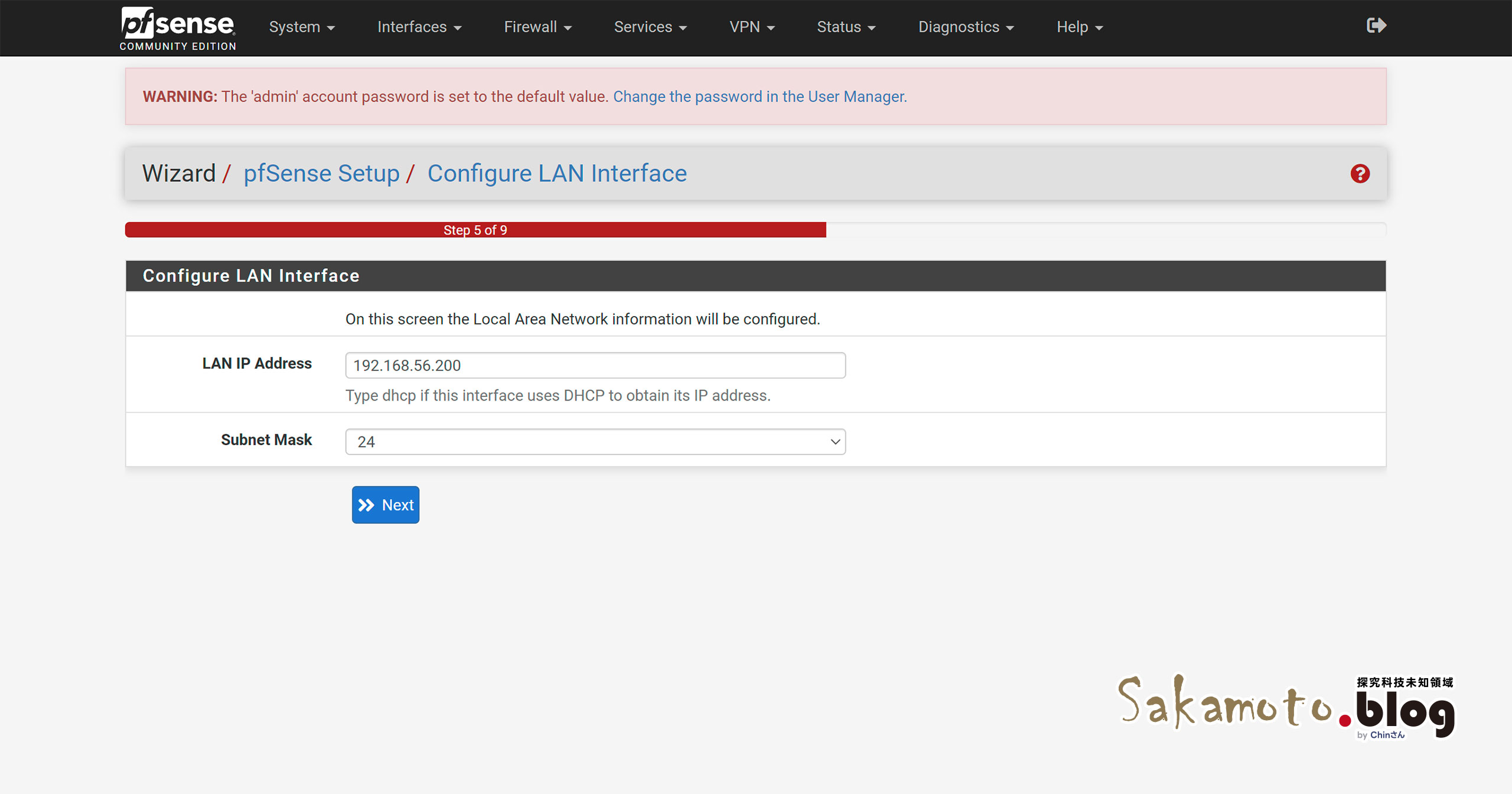
Task: Click the Subnet Mask label
Action: [266, 440]
